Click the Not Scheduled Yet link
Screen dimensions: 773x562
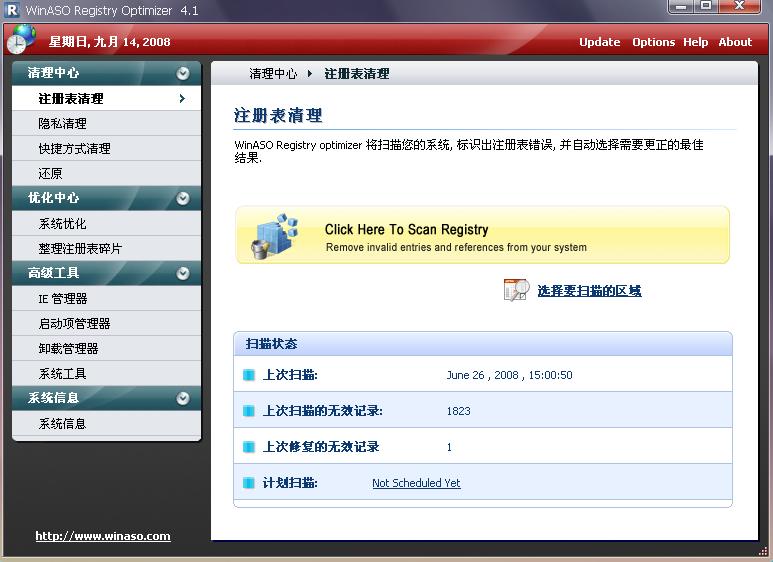416,483
